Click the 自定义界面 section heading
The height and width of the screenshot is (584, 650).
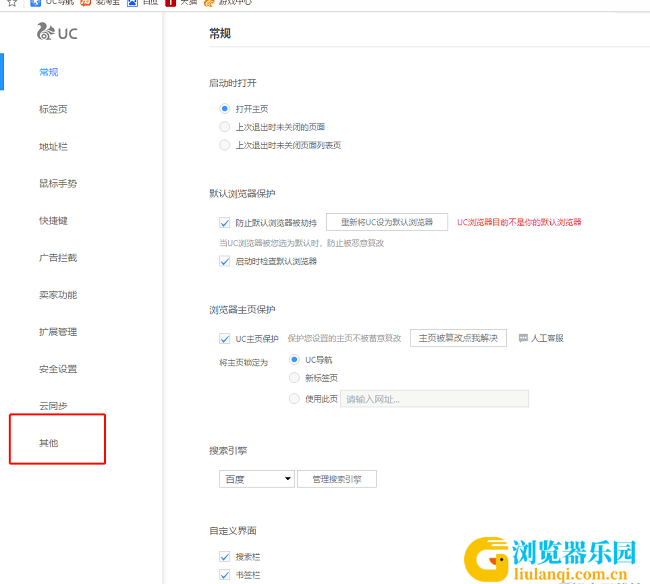pyautogui.click(x=233, y=531)
